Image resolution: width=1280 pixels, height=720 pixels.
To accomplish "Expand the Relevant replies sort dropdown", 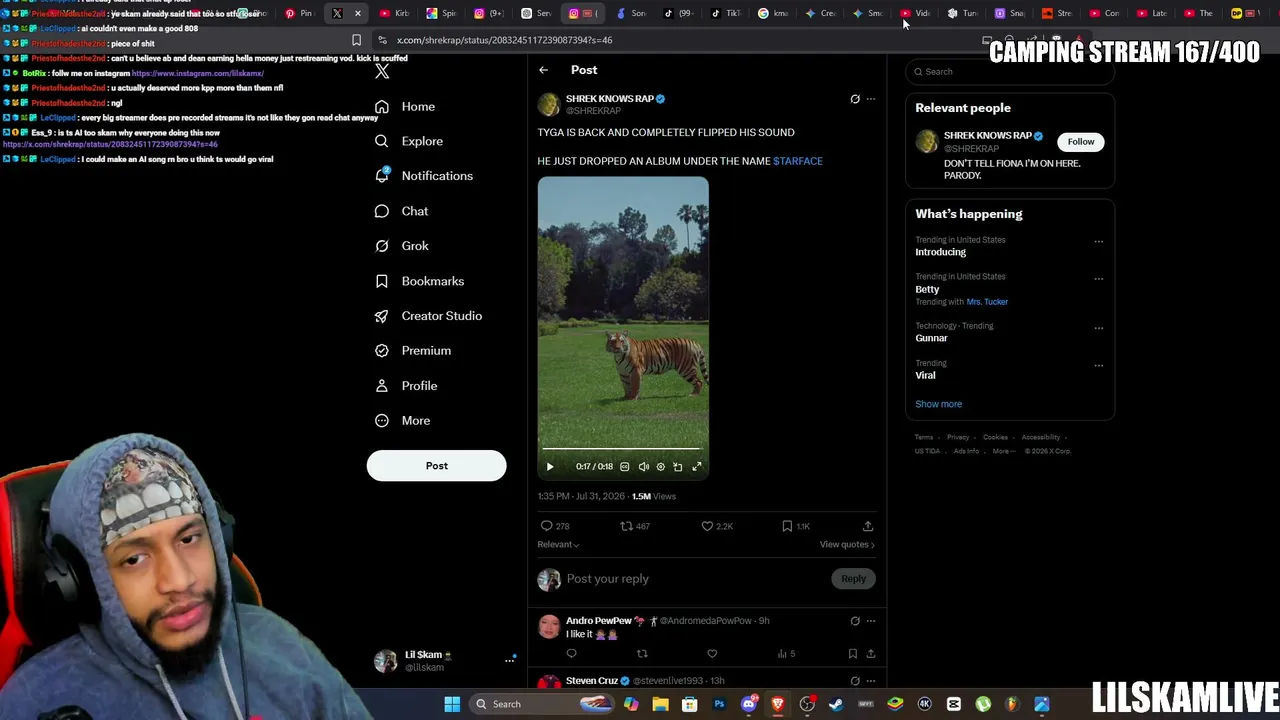I will 558,545.
